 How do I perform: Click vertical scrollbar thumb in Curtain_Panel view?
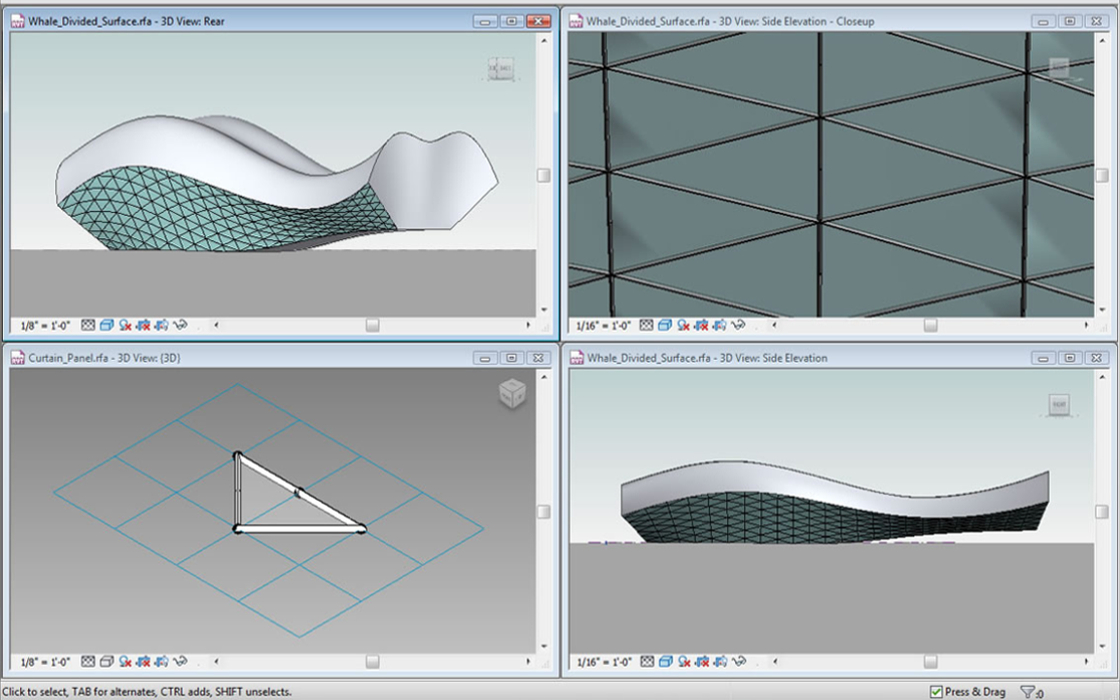pos(544,512)
